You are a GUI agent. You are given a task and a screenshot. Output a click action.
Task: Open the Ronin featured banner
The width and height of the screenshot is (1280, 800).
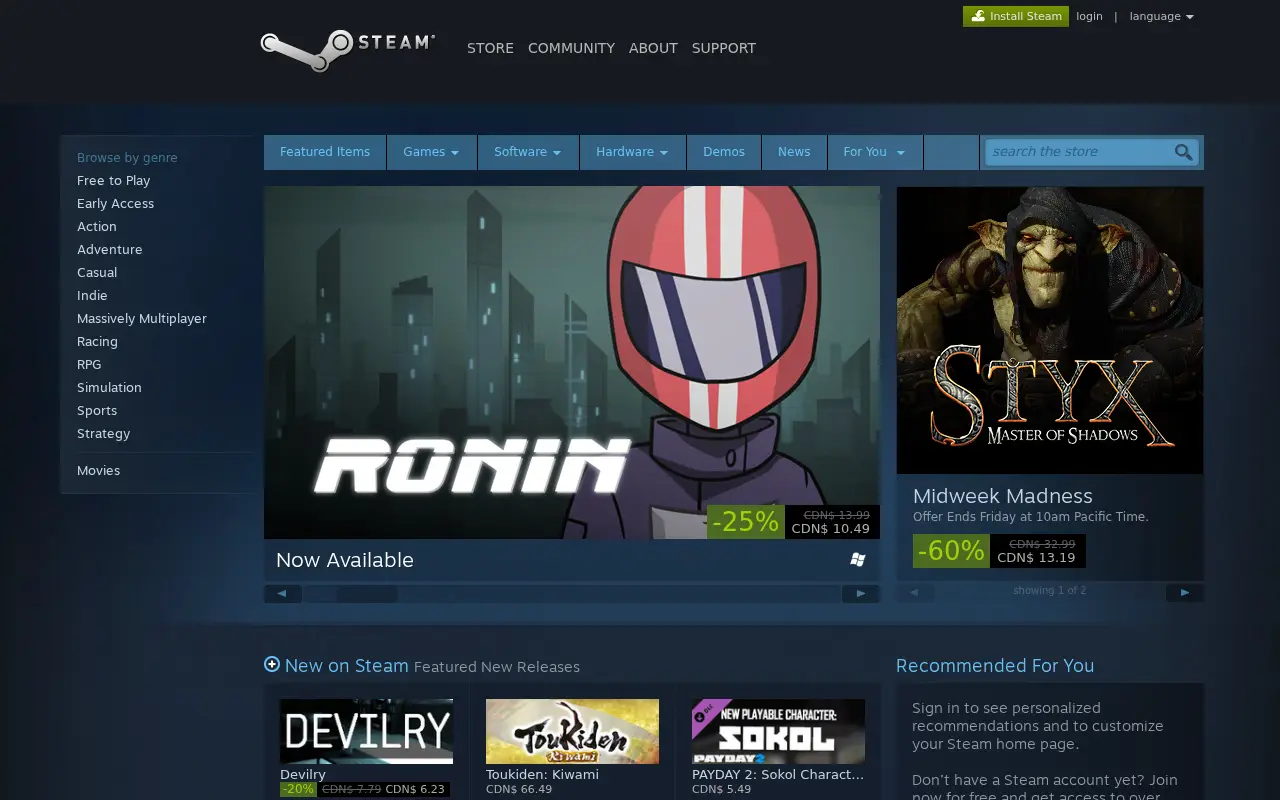[x=572, y=362]
